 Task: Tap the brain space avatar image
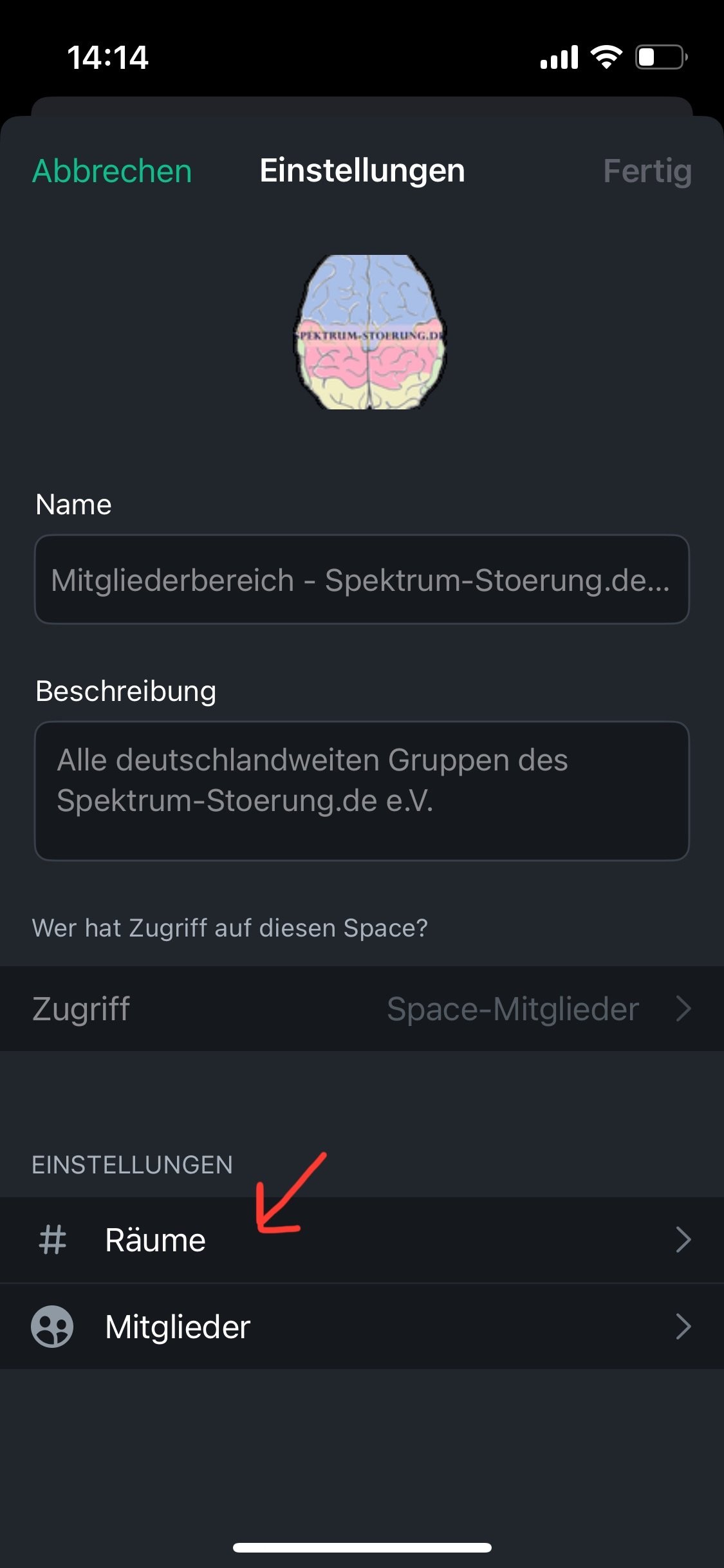click(x=369, y=332)
